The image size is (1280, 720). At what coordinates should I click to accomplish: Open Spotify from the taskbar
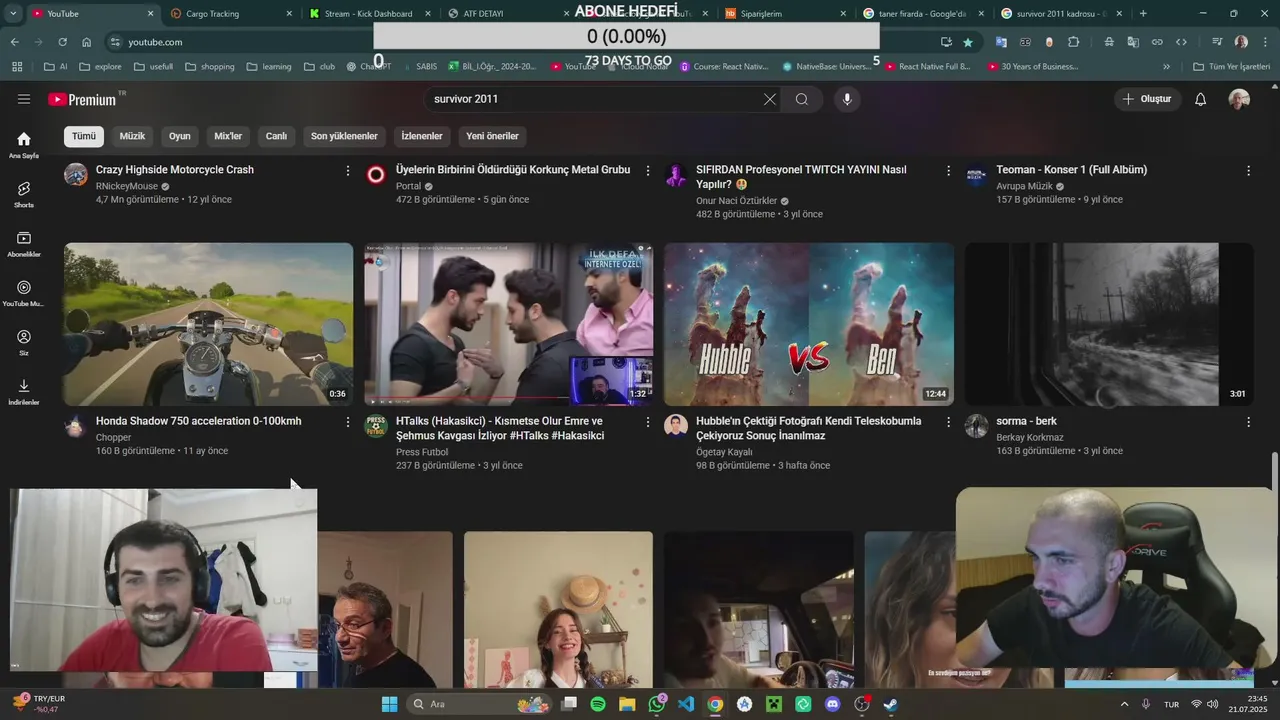tap(598, 704)
